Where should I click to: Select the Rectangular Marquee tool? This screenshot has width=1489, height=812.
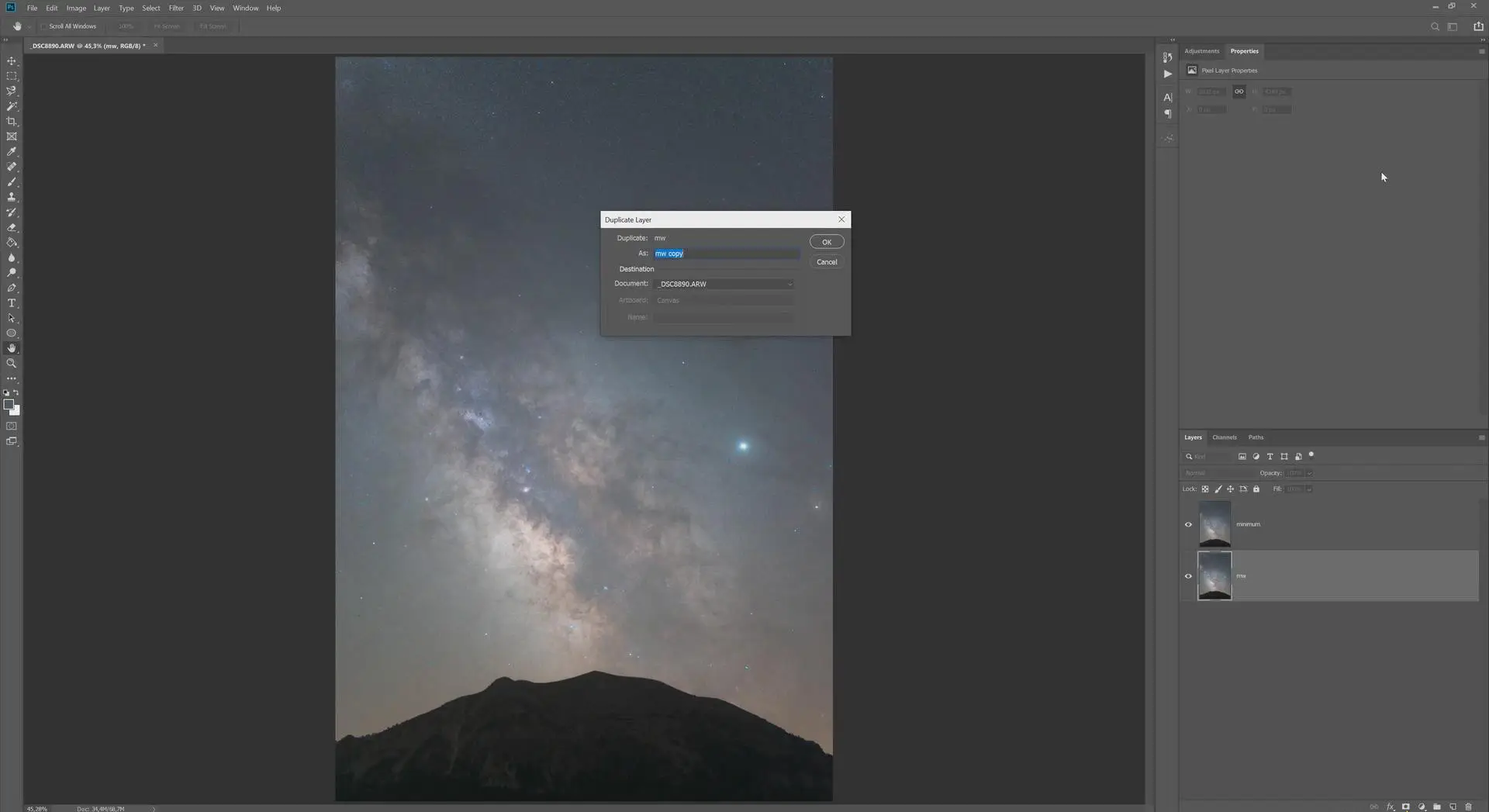(12, 76)
